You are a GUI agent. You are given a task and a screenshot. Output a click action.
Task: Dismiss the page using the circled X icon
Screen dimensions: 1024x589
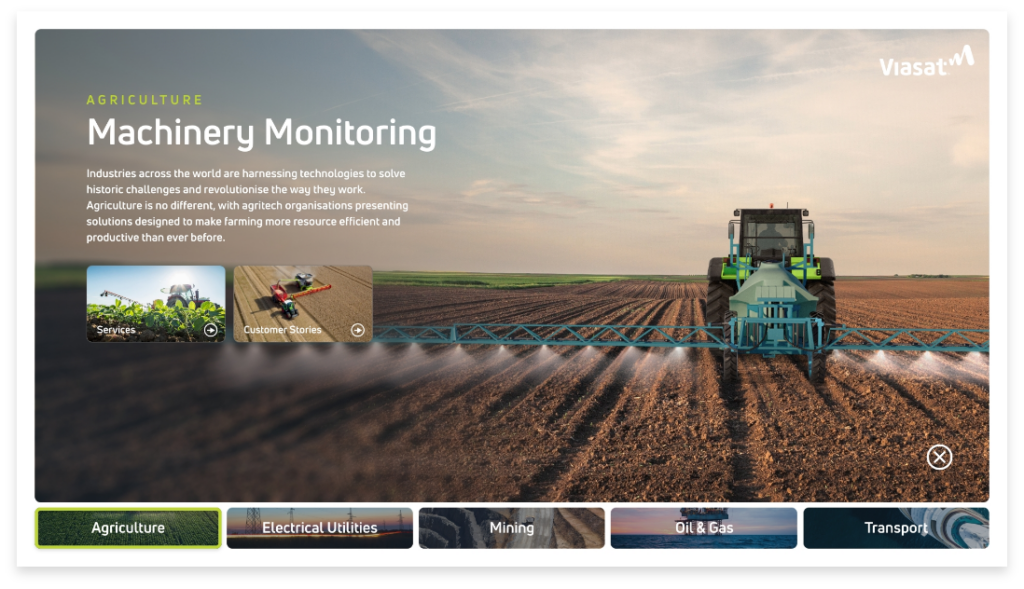(x=939, y=457)
